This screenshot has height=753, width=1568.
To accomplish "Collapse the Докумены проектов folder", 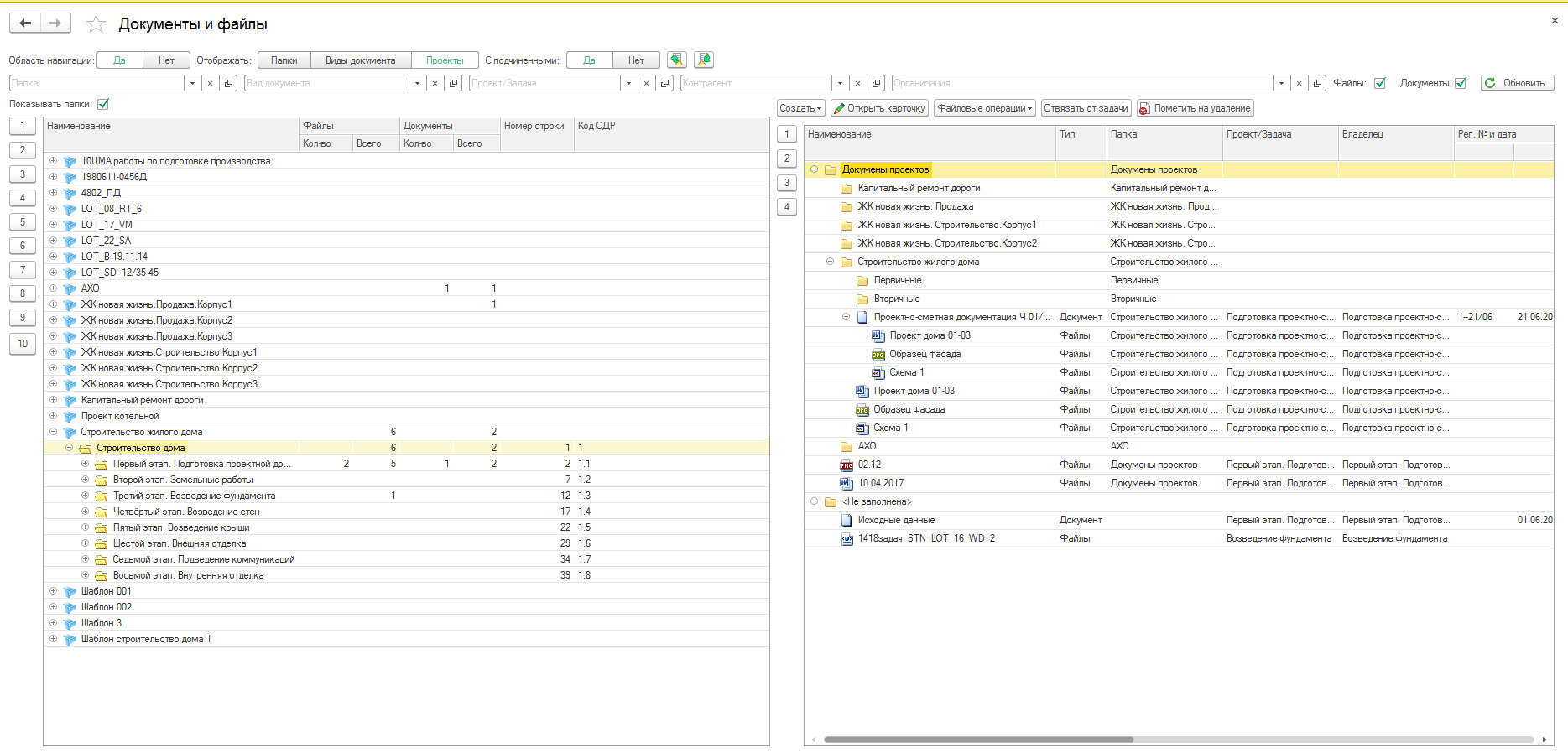I will pyautogui.click(x=814, y=169).
